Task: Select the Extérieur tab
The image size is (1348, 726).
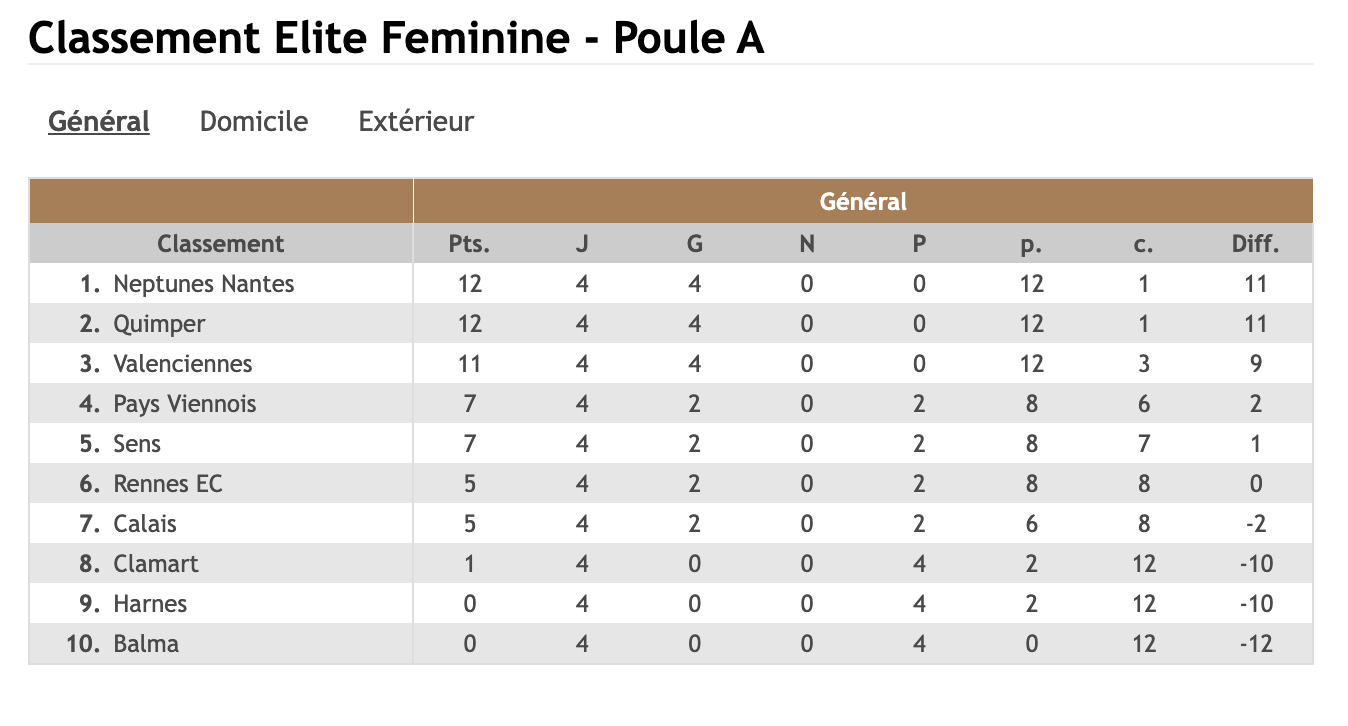Action: 416,122
